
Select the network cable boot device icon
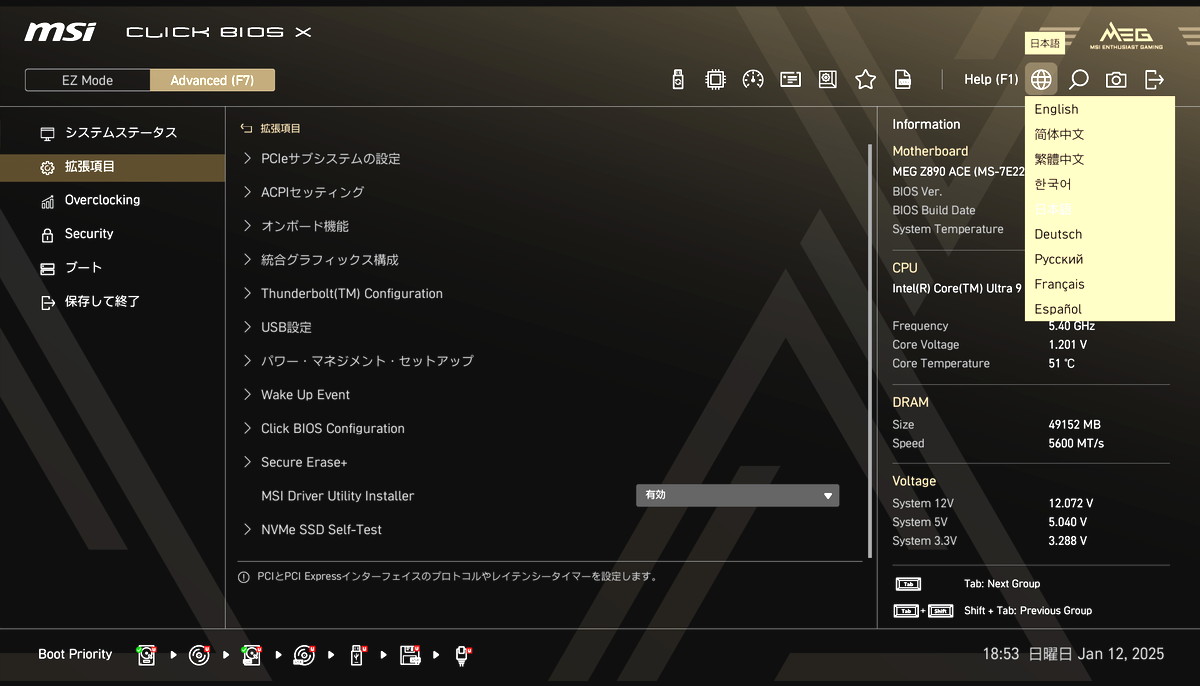click(x=462, y=655)
